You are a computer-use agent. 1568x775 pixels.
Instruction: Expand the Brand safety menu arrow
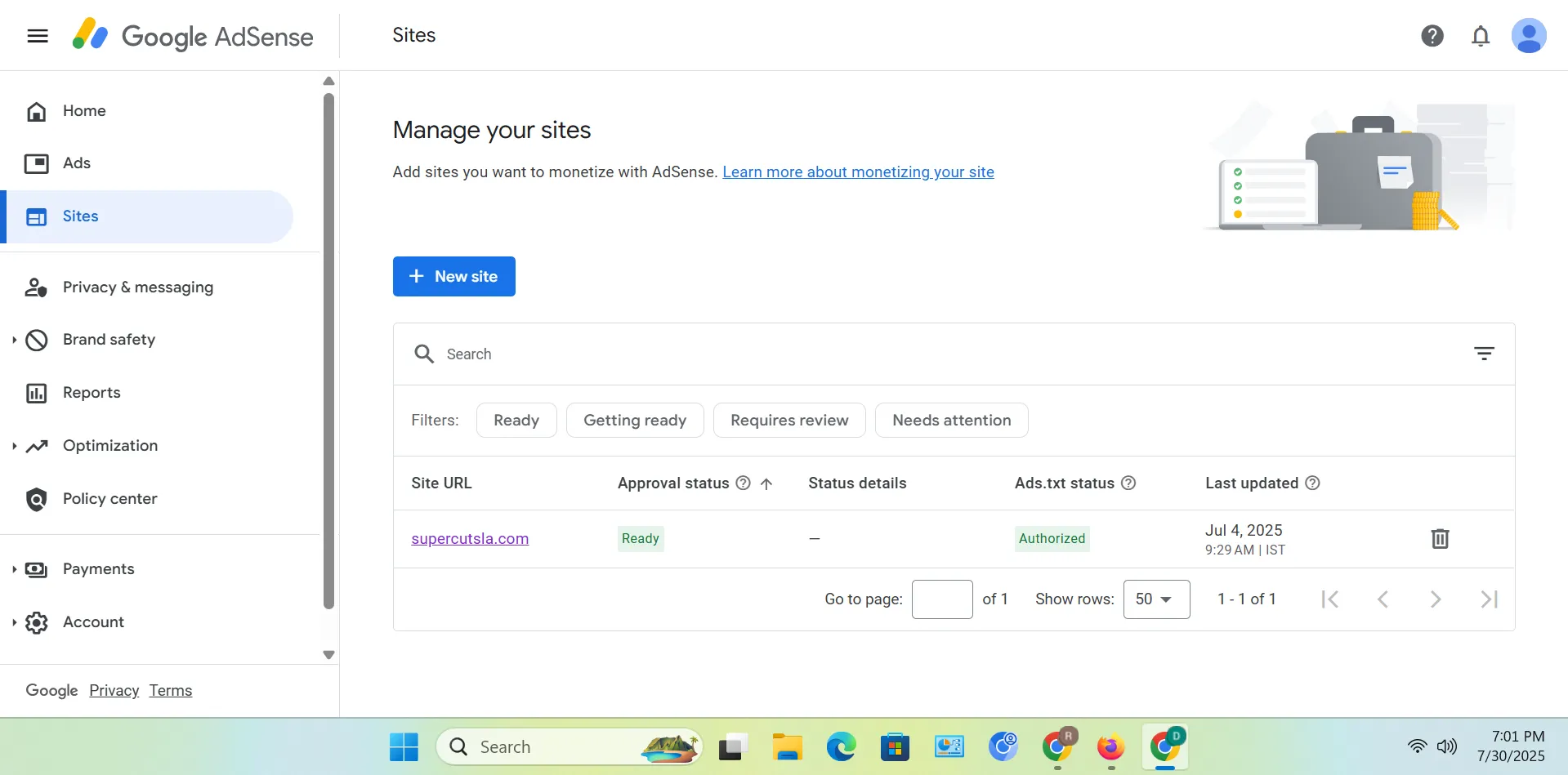14,340
